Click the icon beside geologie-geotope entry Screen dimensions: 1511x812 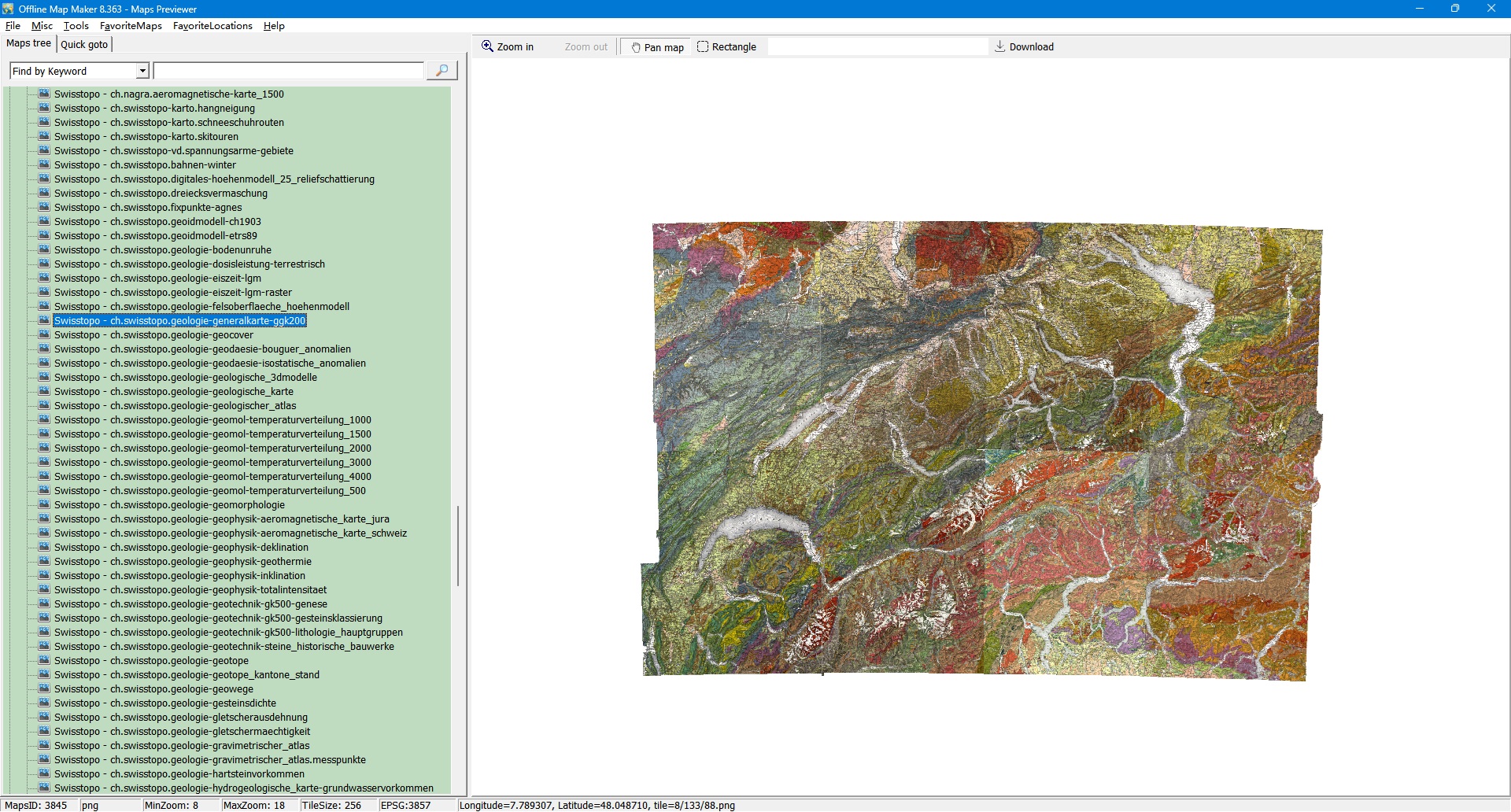coord(44,660)
